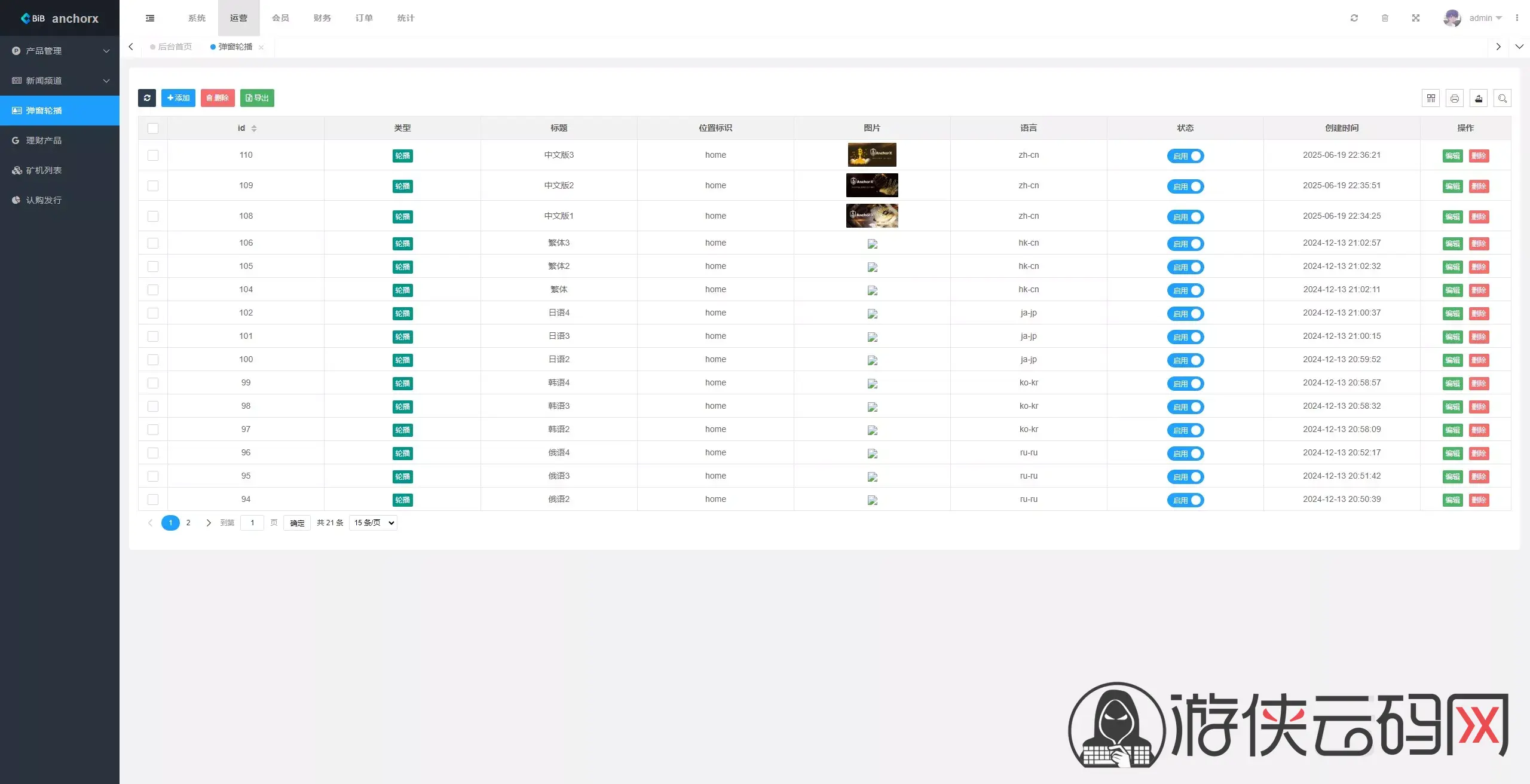
Task: Reload table with the dark refresh button
Action: (147, 98)
